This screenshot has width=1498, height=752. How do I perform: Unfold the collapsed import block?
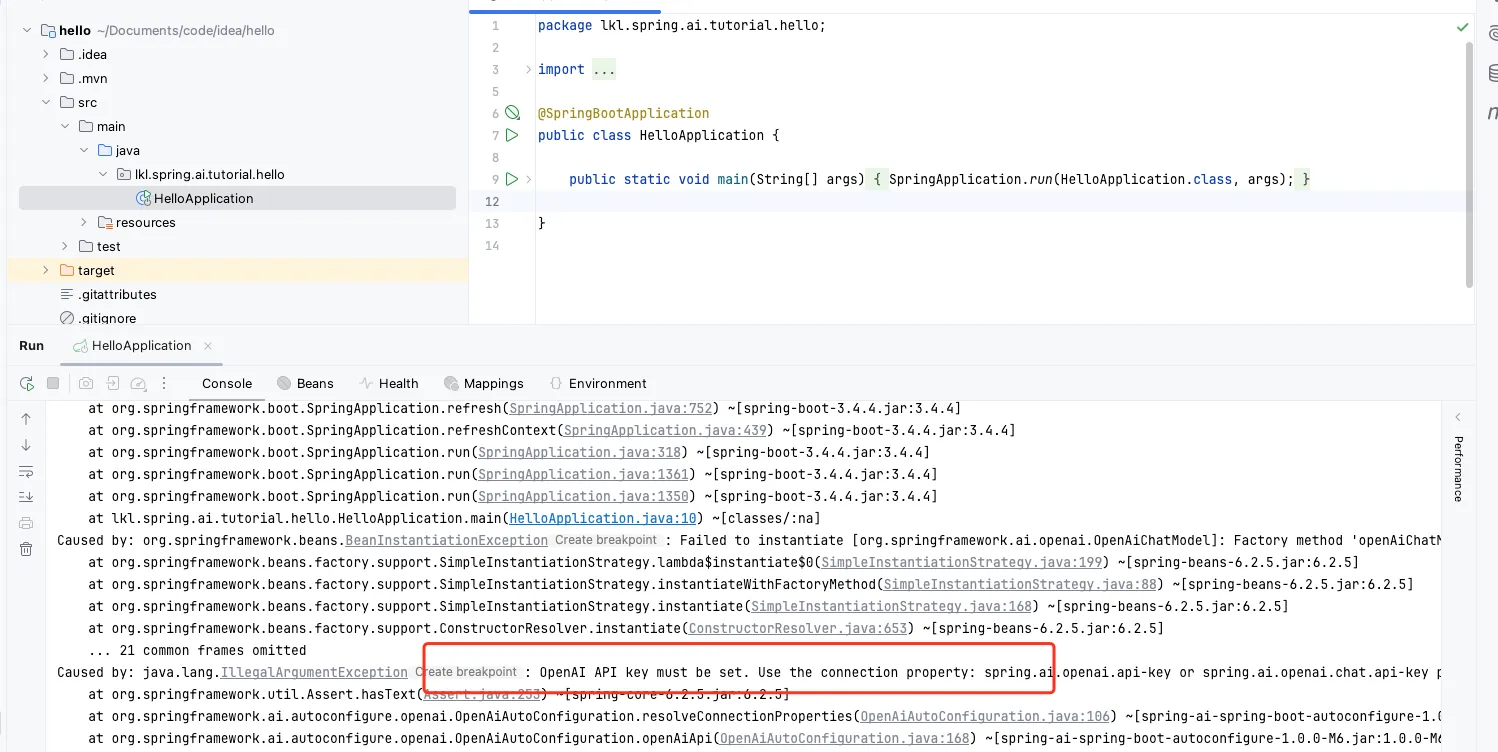click(x=529, y=69)
